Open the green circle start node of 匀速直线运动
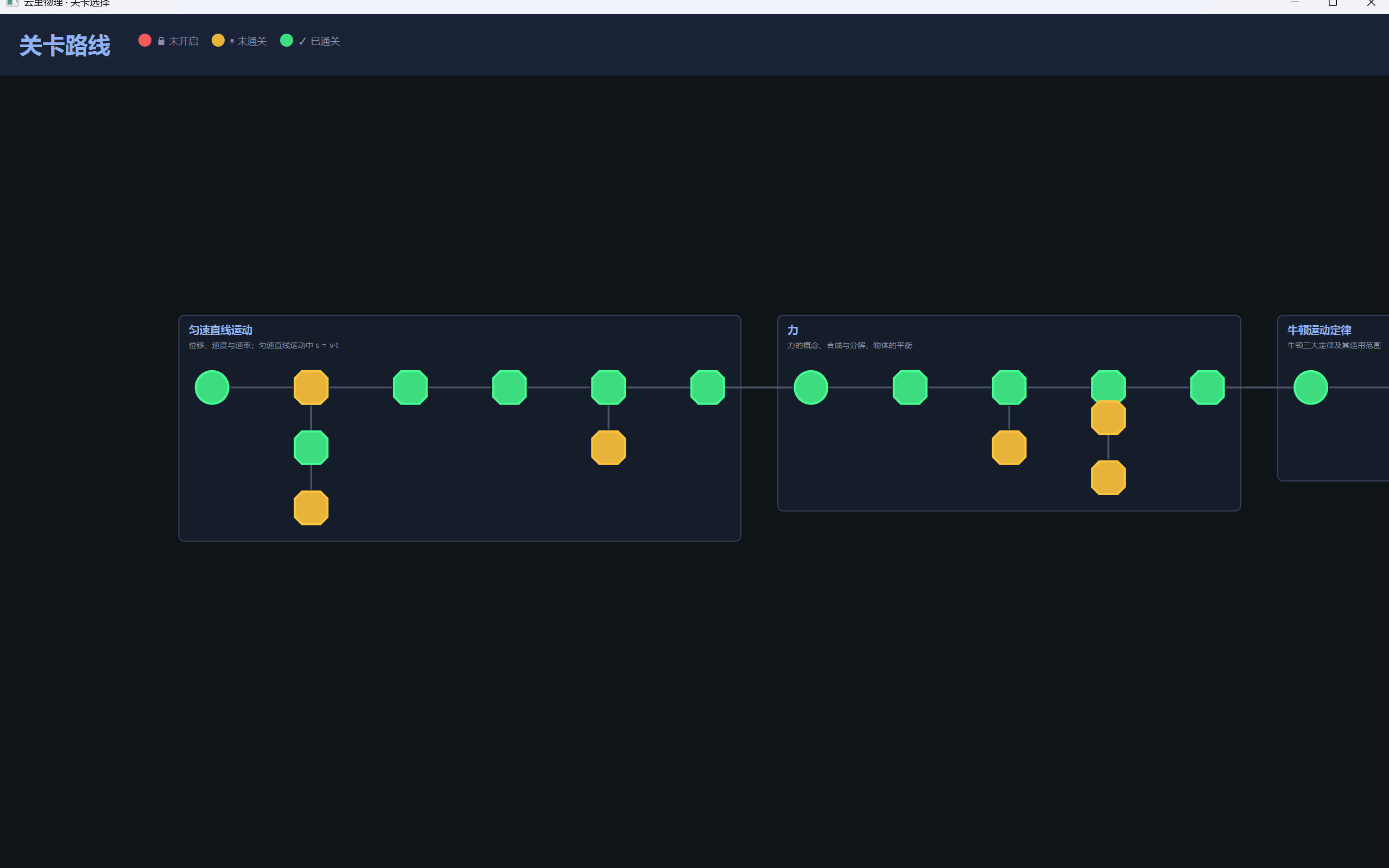Viewport: 1389px width, 868px height. tap(212, 388)
